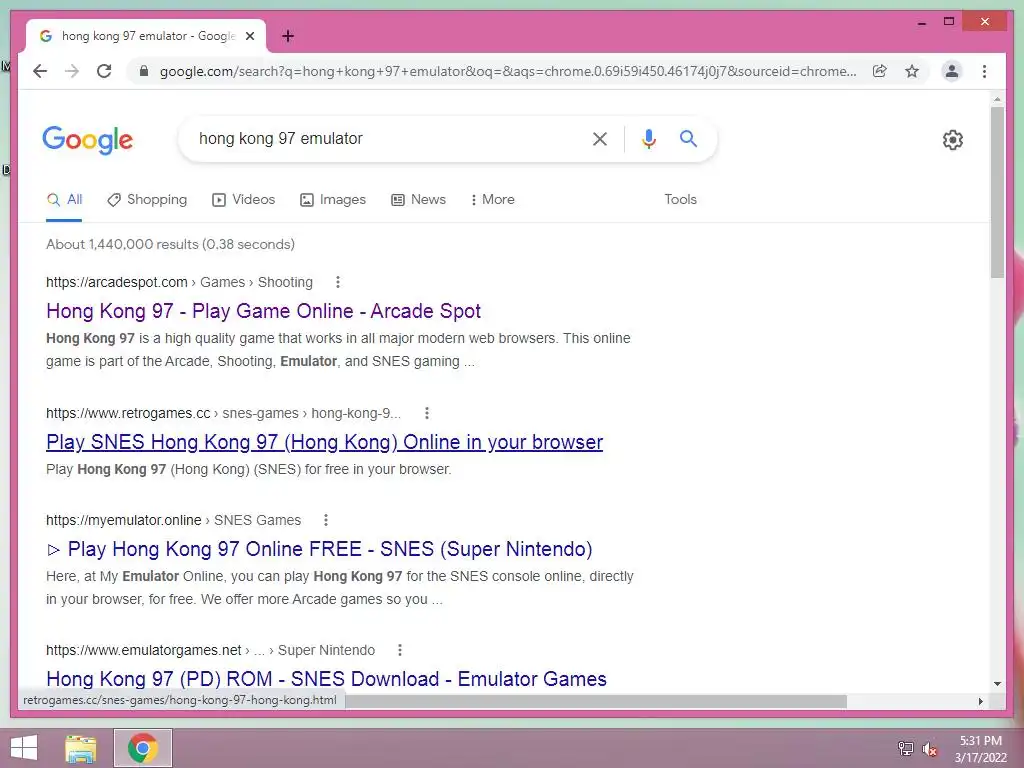Switch to the Shopping tab

click(147, 200)
